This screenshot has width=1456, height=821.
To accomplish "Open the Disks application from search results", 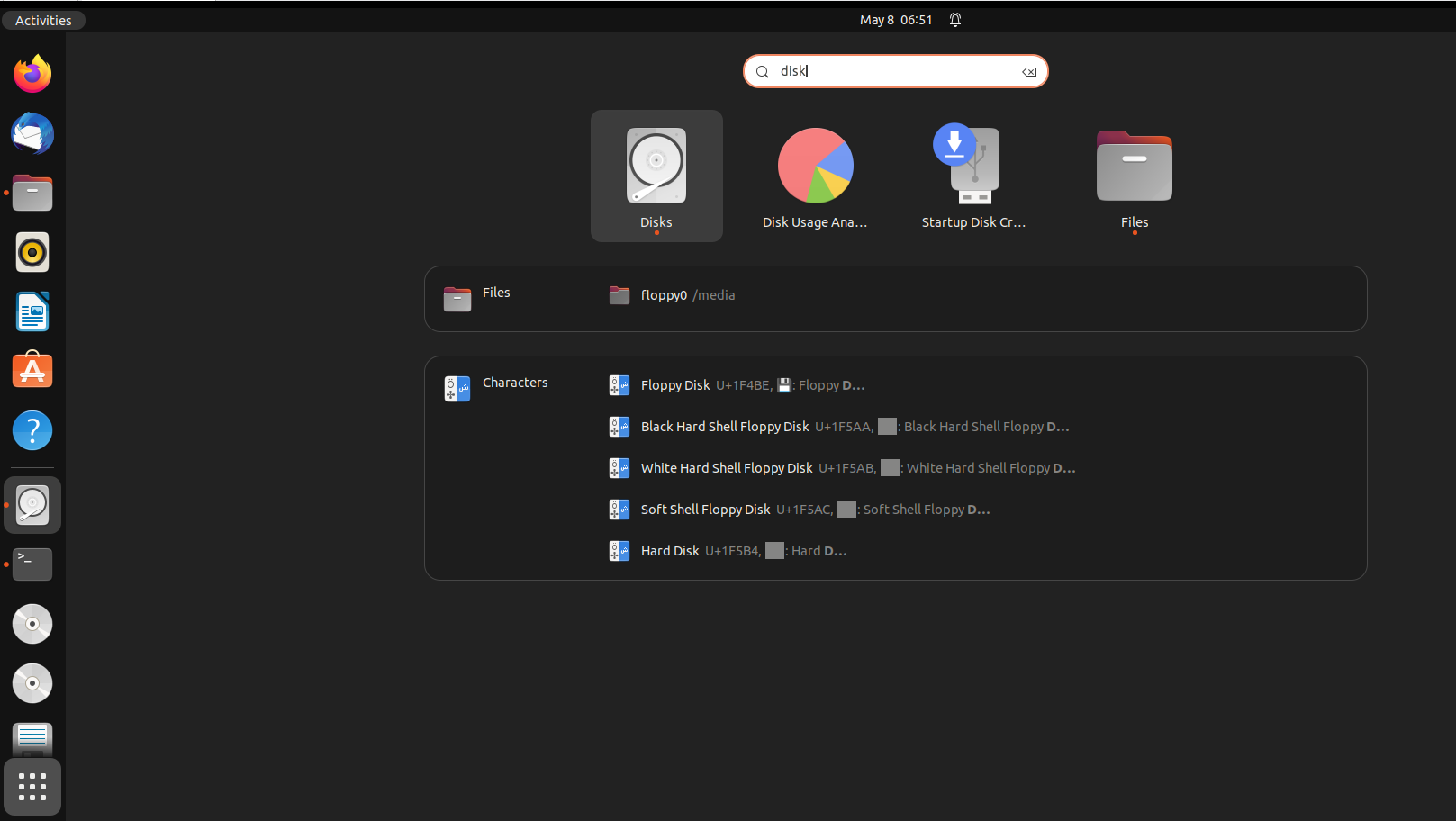I will (x=656, y=176).
